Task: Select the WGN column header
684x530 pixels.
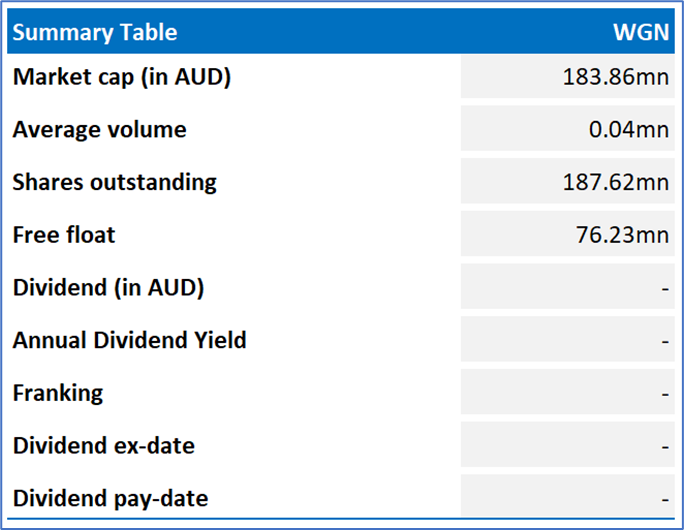Action: [x=640, y=32]
